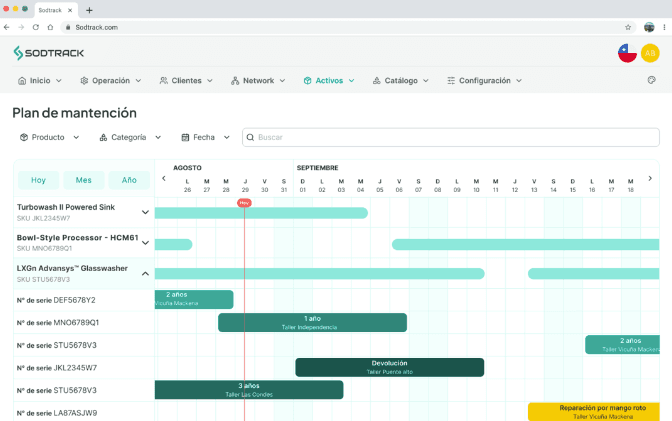Open the Operación menu
This screenshot has width=672, height=421.
point(111,81)
